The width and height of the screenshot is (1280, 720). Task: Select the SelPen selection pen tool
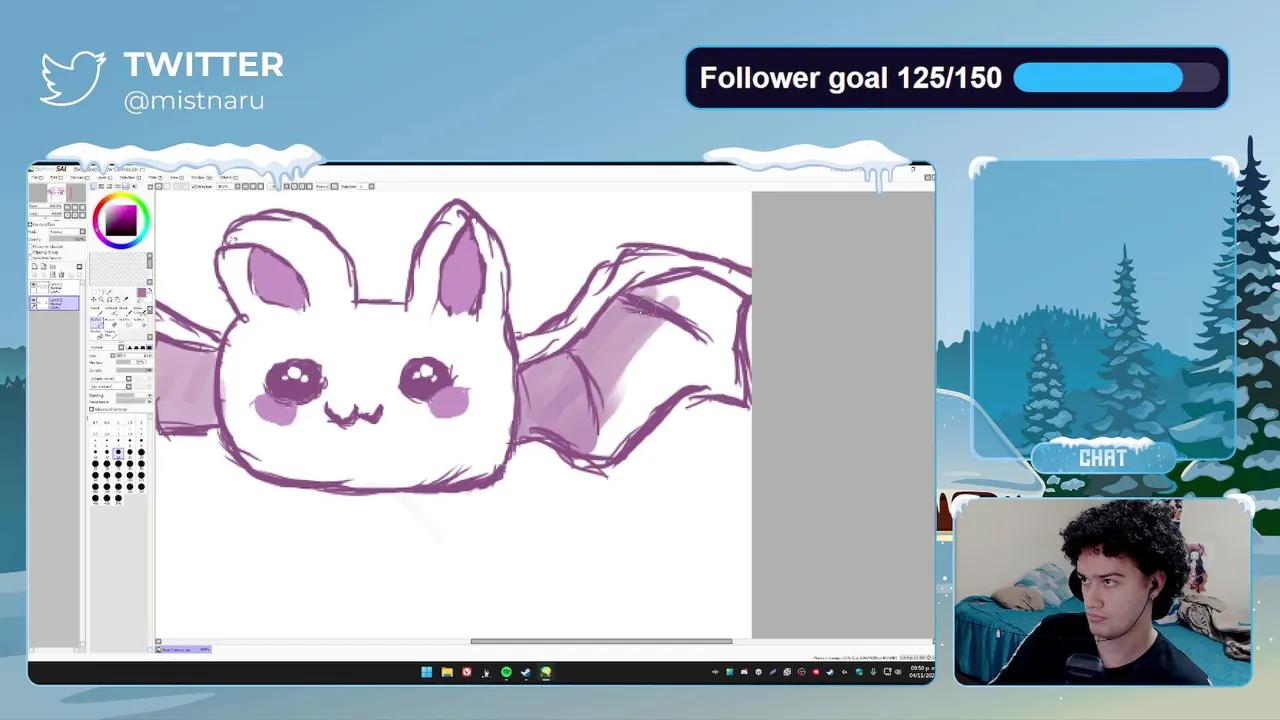click(126, 323)
